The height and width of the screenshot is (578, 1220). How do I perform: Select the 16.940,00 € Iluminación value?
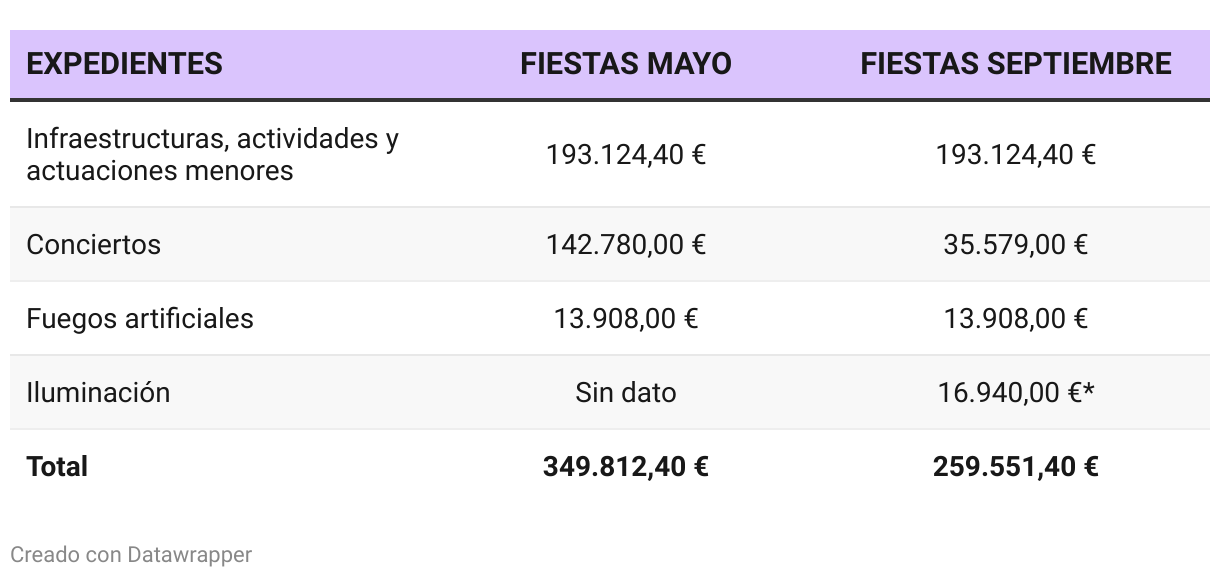1010,393
